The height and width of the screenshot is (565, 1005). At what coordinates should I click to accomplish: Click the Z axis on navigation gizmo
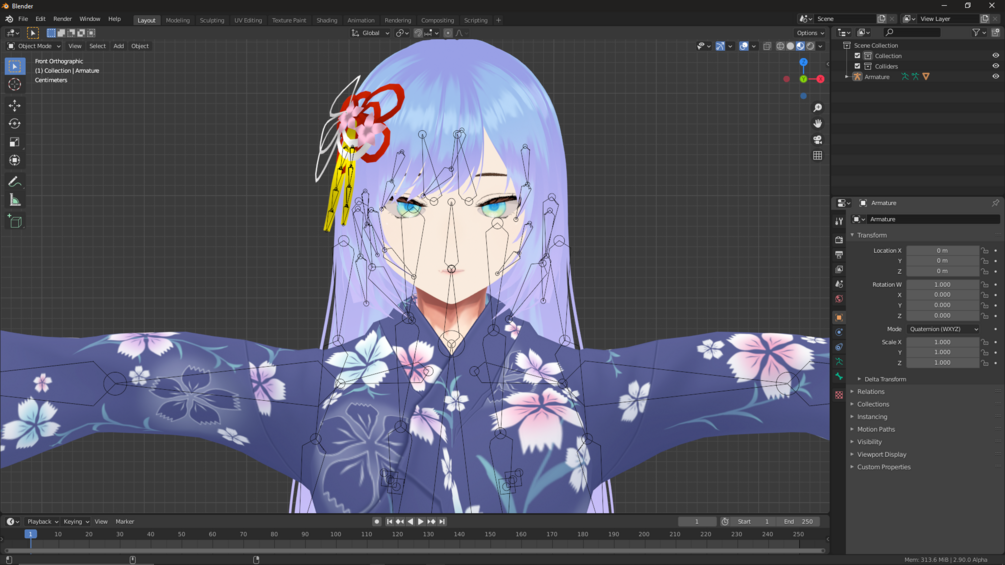[x=803, y=62]
